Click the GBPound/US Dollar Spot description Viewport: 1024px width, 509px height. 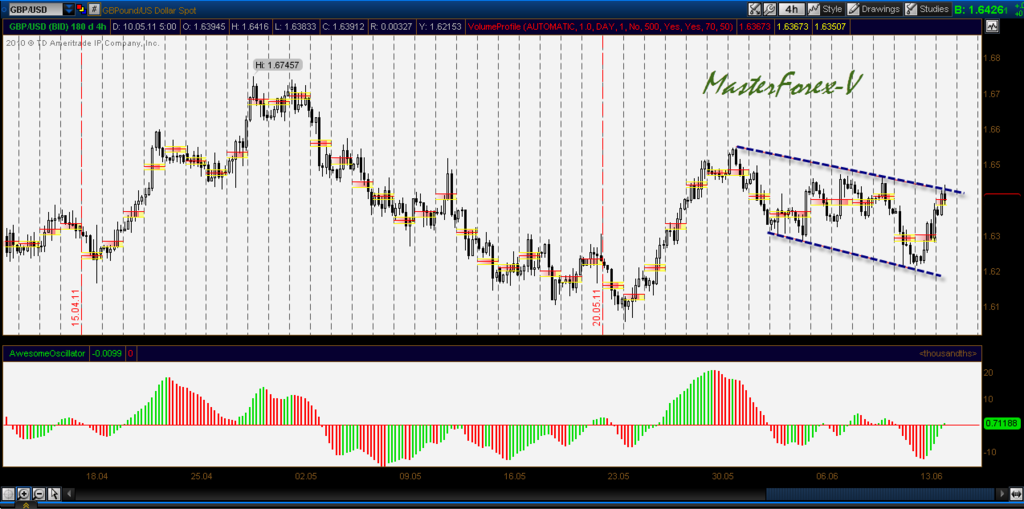tap(150, 9)
